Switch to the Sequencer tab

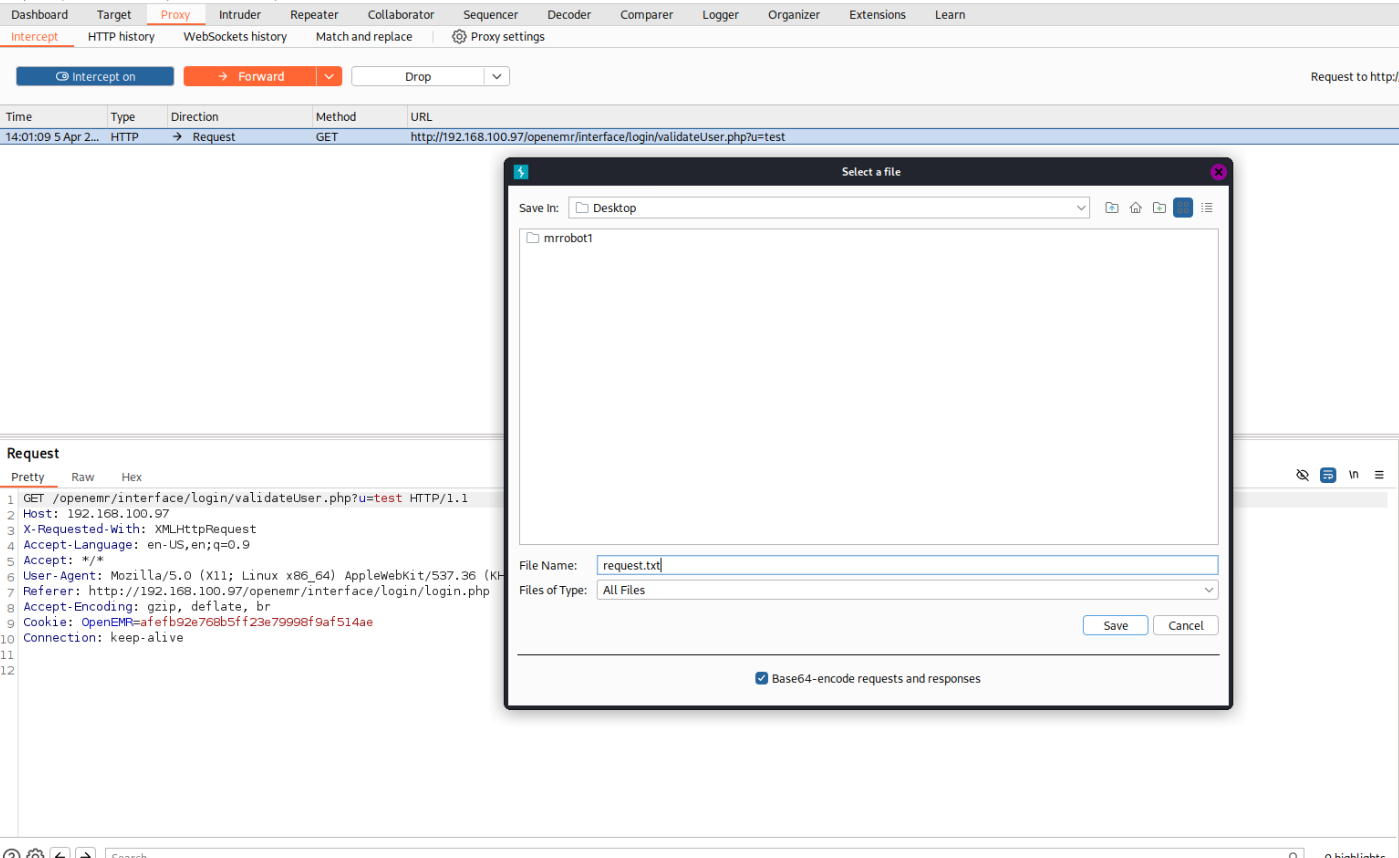click(491, 15)
